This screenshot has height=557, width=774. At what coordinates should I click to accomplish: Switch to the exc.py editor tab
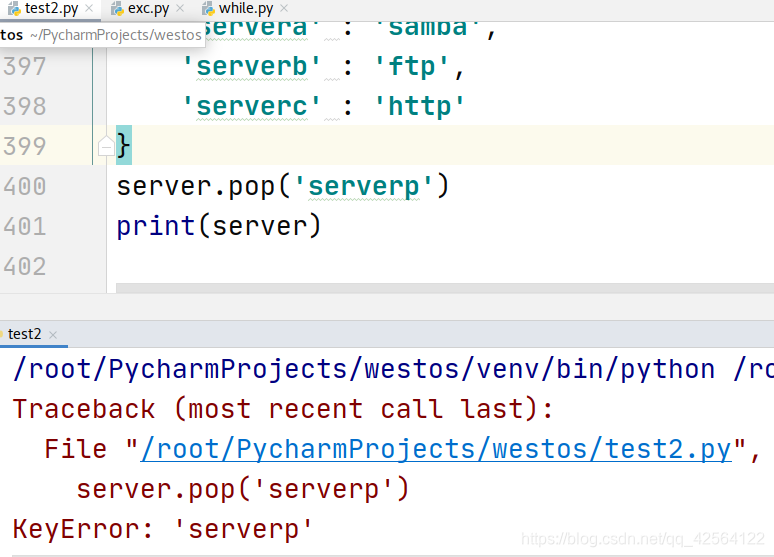(147, 8)
